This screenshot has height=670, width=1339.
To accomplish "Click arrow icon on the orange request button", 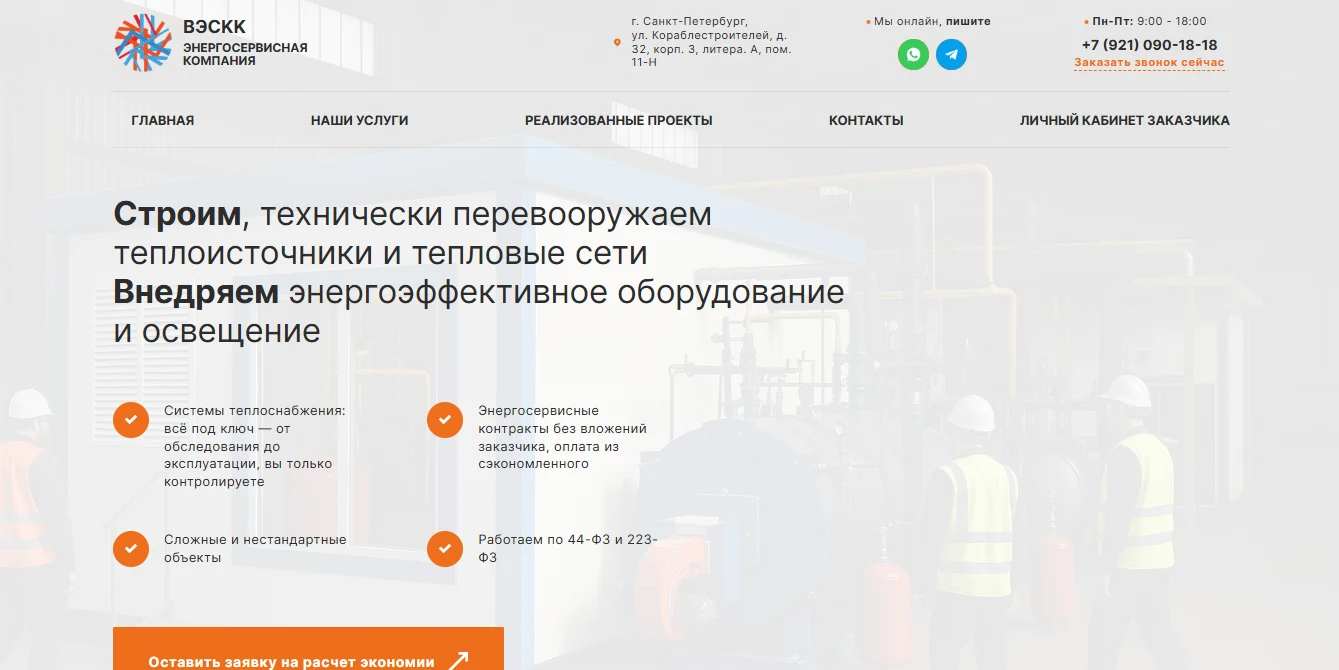I will click(x=458, y=661).
